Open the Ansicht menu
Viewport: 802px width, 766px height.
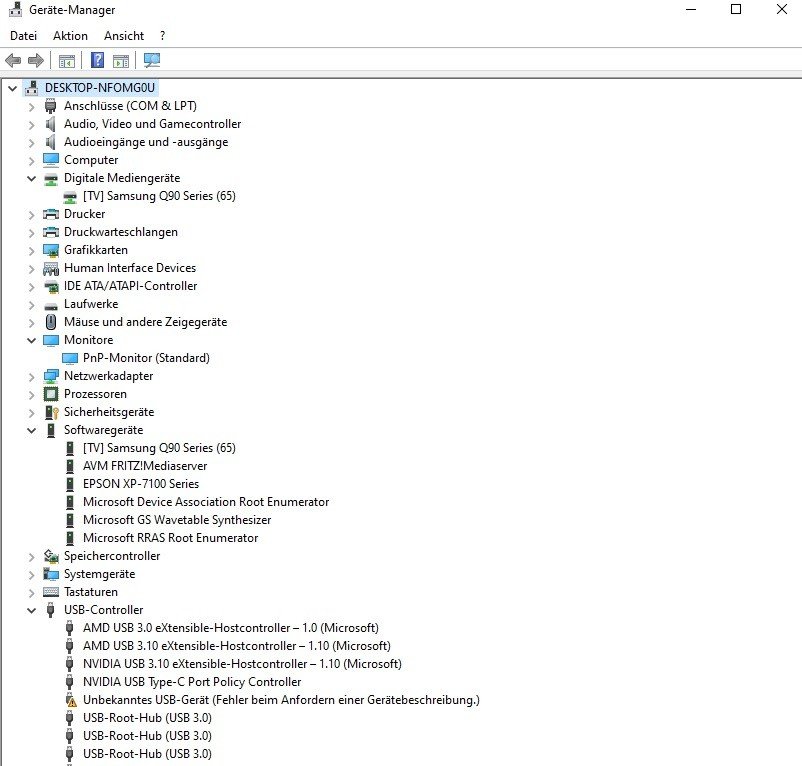coord(124,36)
